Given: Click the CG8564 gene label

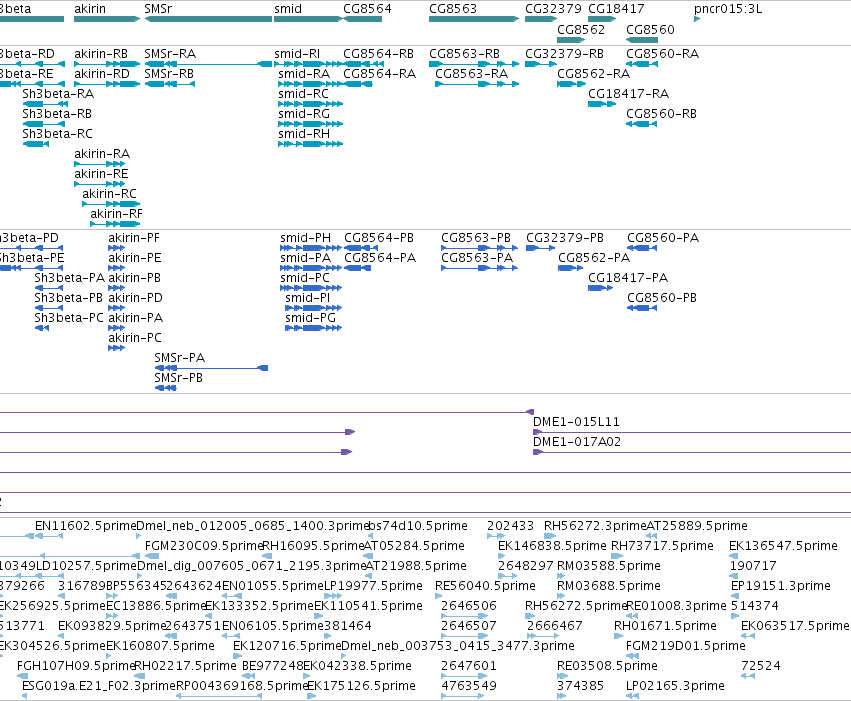Looking at the screenshot, I should (x=367, y=9).
